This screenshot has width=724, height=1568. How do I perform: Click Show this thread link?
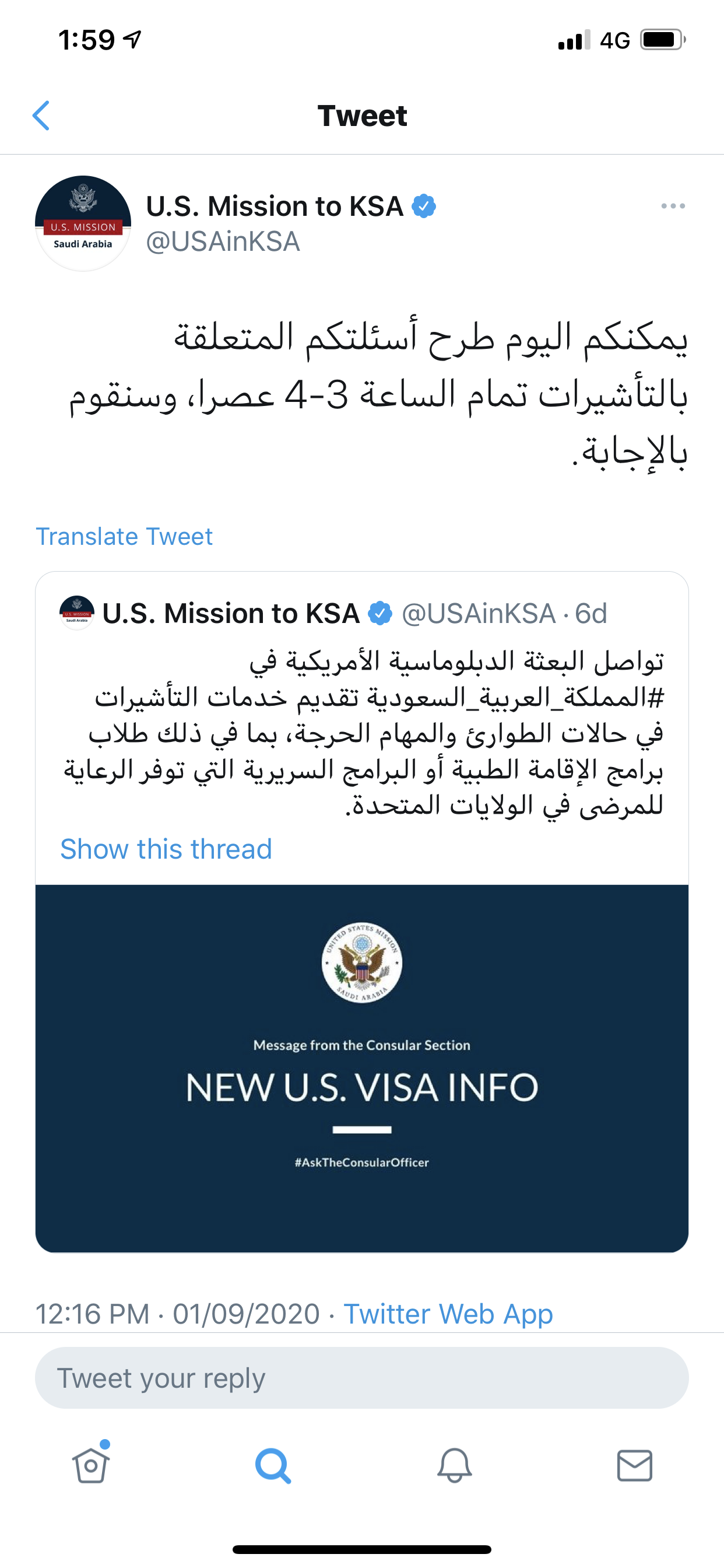click(x=166, y=849)
